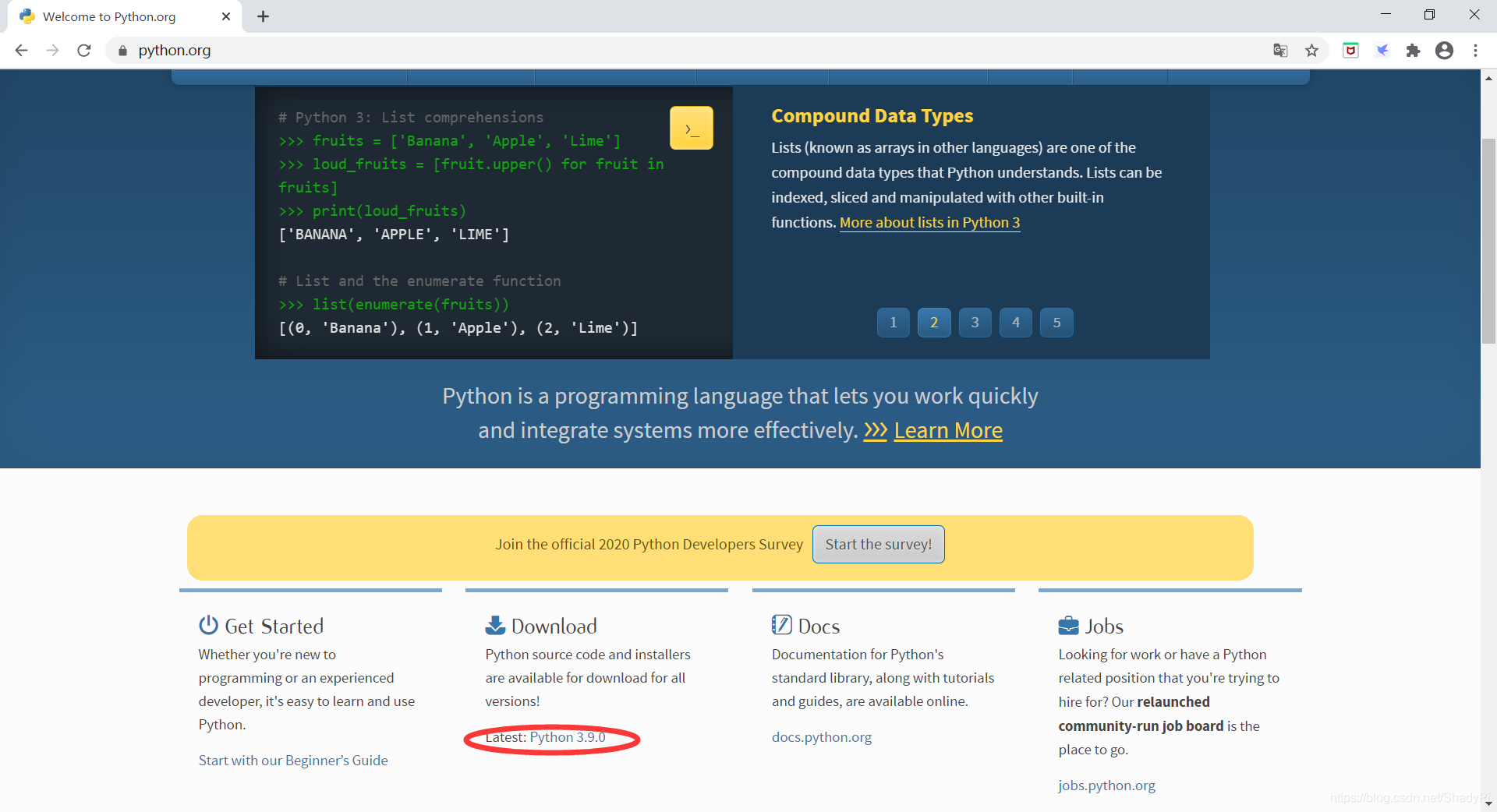Click the Python favicon on the tab
This screenshot has height=812, width=1497.
coord(27,16)
